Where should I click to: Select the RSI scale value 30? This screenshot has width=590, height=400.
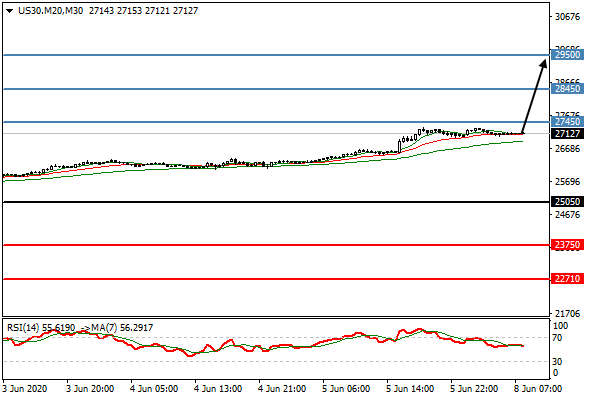click(558, 362)
